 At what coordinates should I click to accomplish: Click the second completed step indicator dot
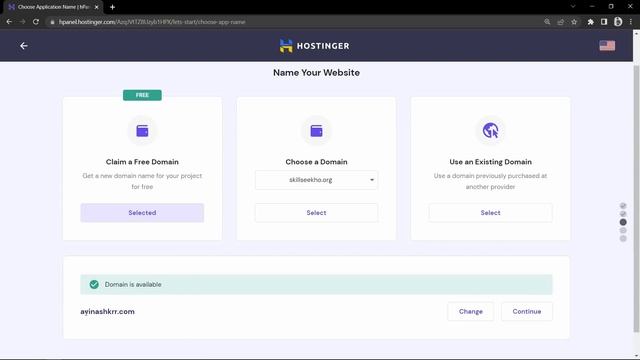[x=623, y=214]
